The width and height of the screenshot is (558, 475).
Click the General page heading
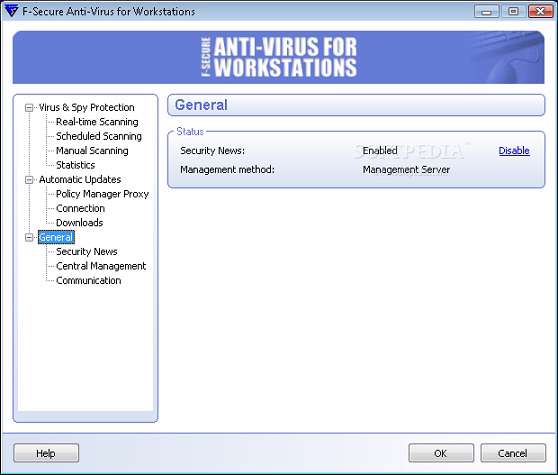pyautogui.click(x=201, y=105)
